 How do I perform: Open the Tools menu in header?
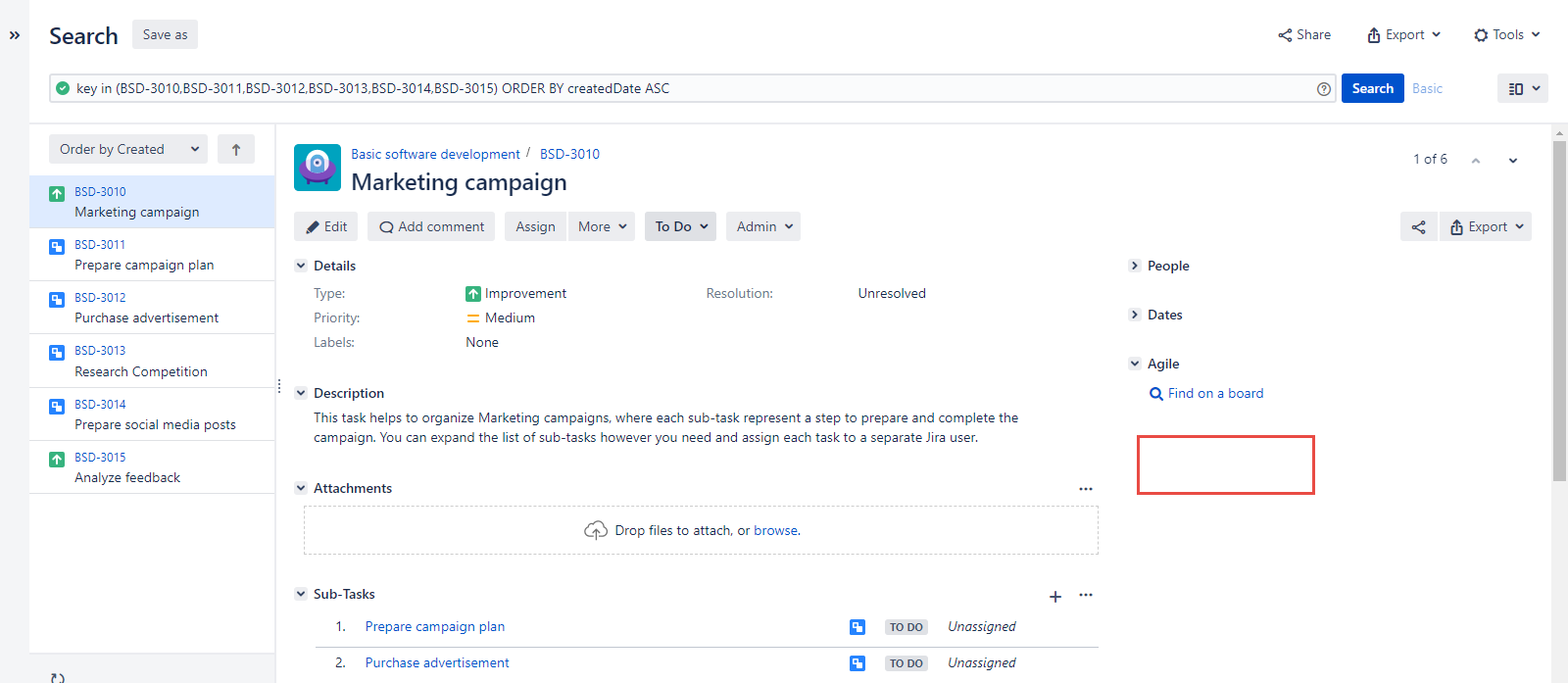(1507, 35)
